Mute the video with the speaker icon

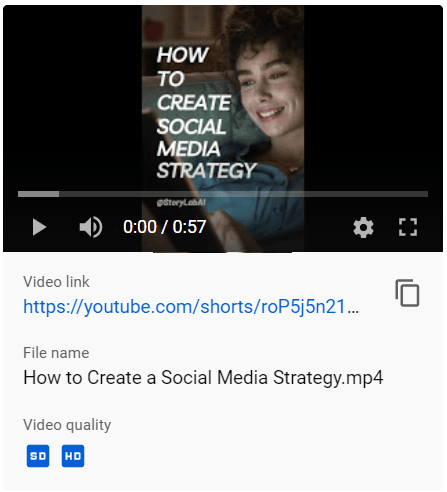(x=90, y=227)
